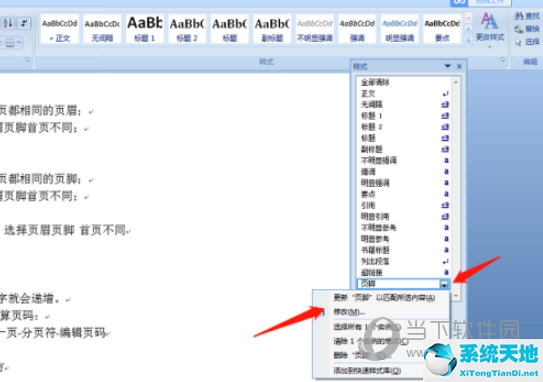Open the 选择 (Select) dropdown in the editing group
The image size is (543, 382).
click(527, 42)
